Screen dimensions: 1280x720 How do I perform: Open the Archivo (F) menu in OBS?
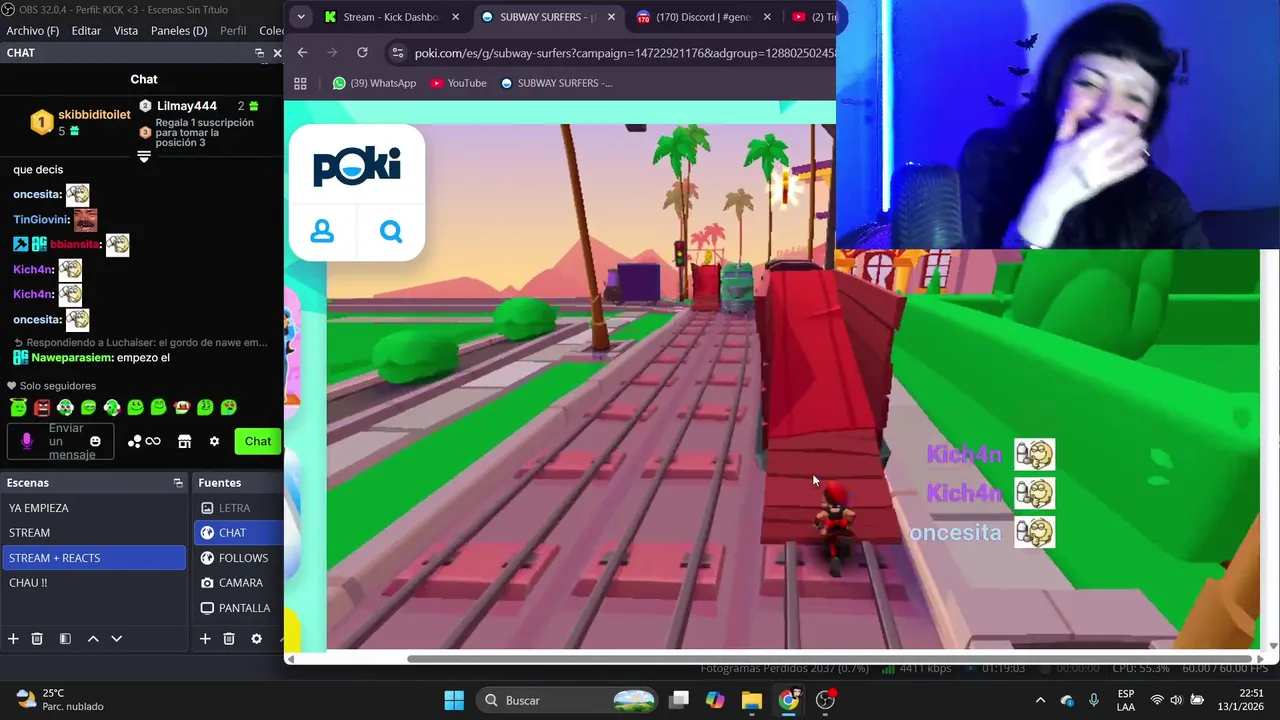pos(32,31)
